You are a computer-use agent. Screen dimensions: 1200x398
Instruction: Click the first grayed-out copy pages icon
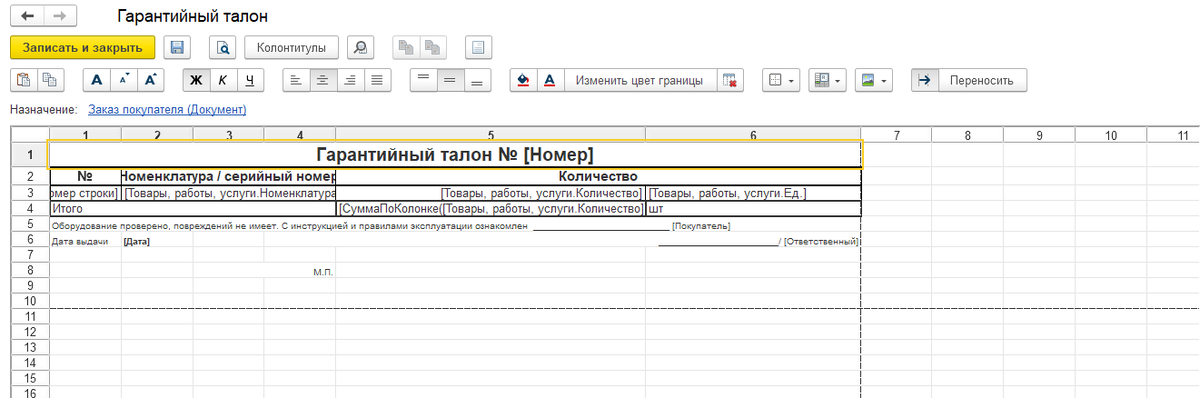(x=405, y=47)
